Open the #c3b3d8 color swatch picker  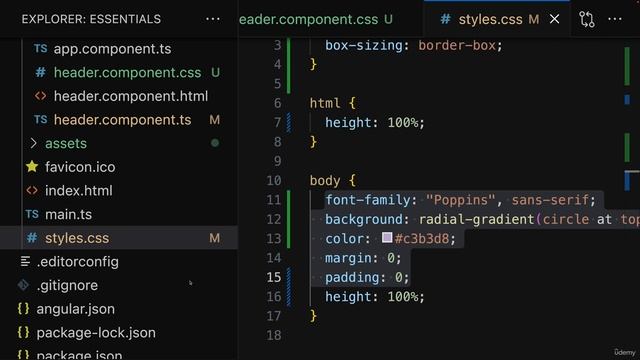point(387,238)
